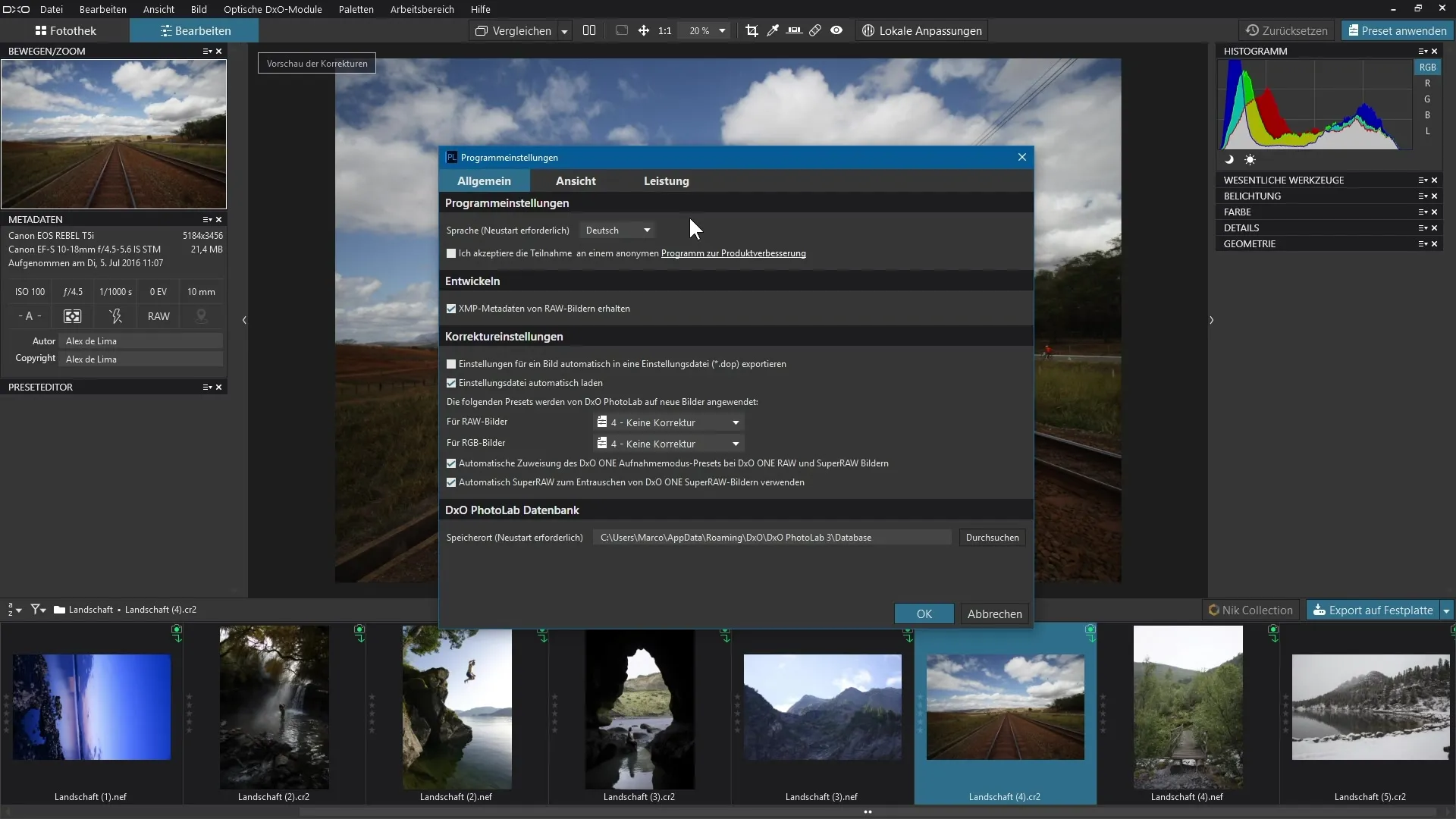Enable automatic .dop settings export checkbox

point(451,364)
